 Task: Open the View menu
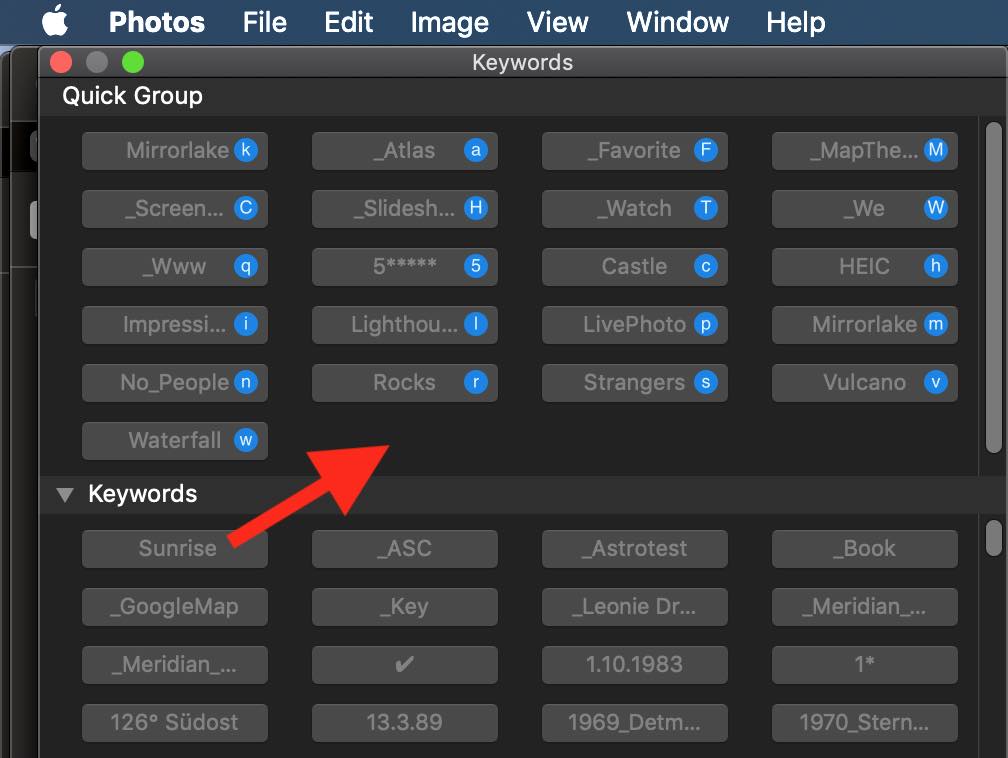point(557,22)
